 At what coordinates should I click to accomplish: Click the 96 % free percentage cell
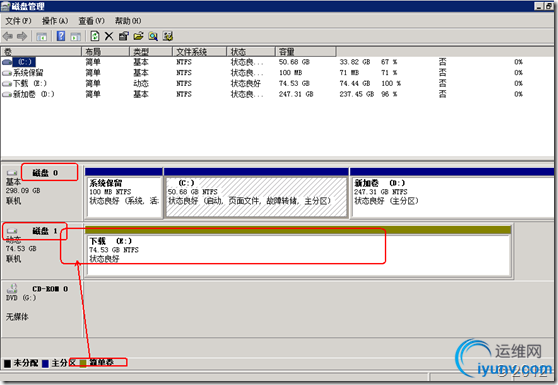[389, 94]
